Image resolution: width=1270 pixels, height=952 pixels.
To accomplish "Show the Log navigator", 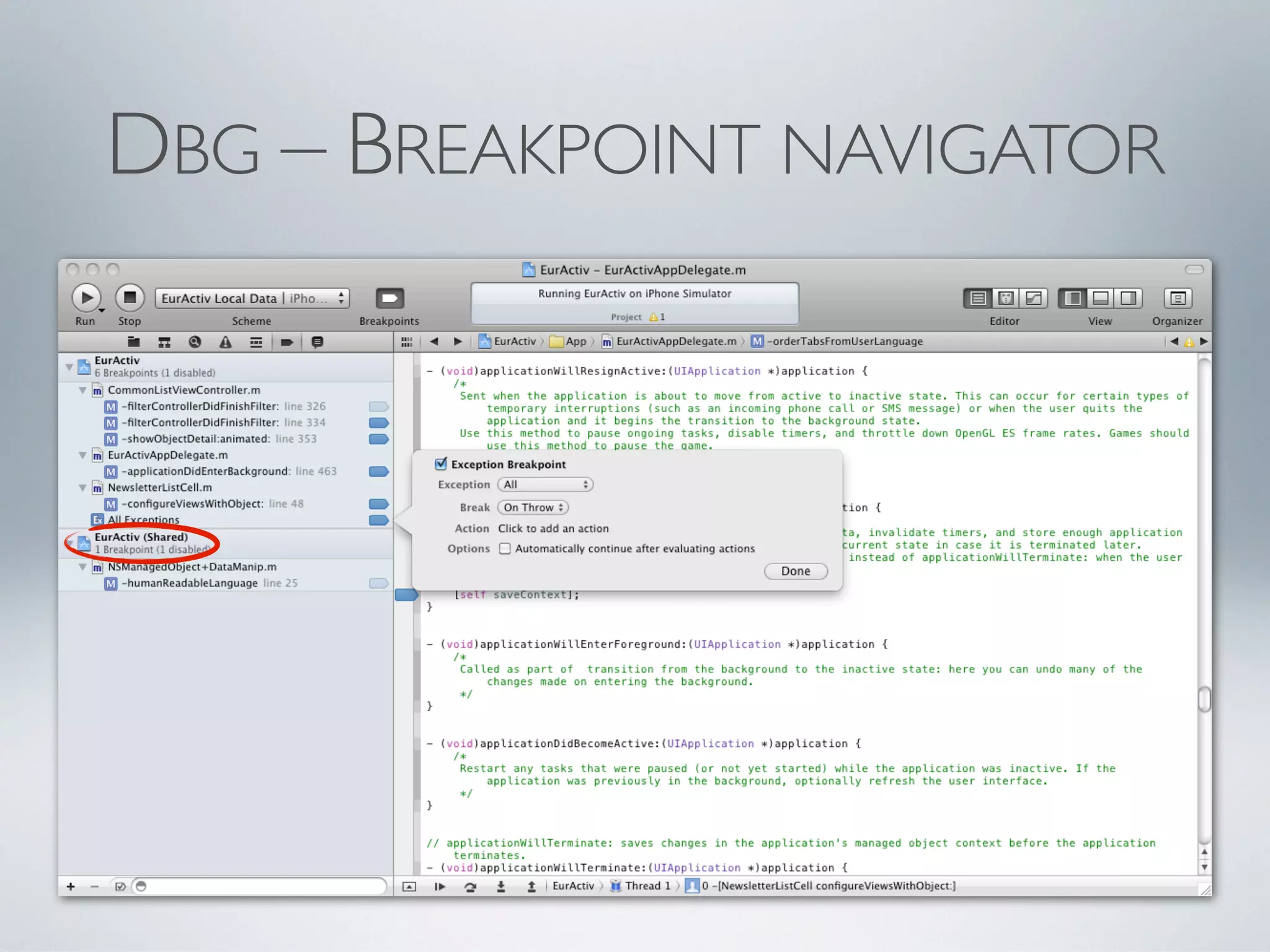I will coord(317,342).
